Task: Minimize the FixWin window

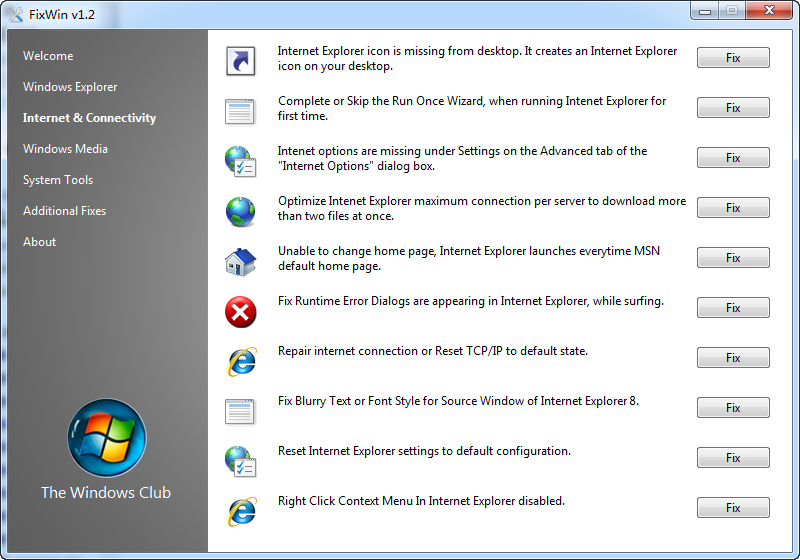Action: (705, 11)
